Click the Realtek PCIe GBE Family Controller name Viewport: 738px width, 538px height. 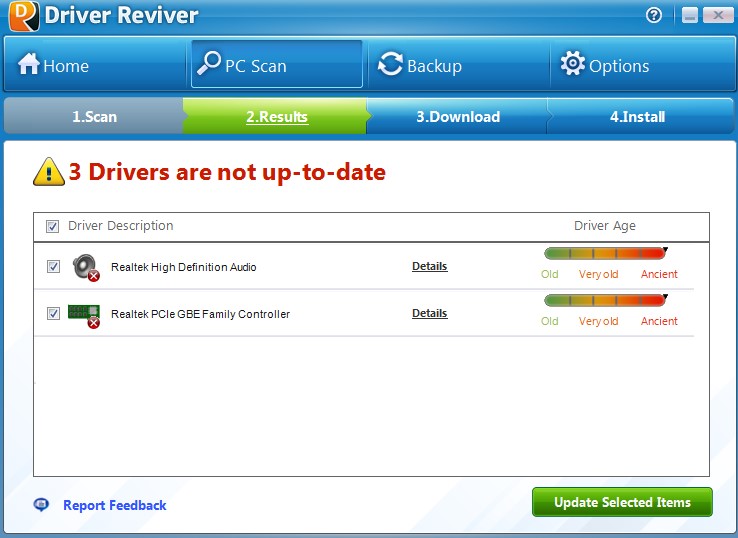201,314
